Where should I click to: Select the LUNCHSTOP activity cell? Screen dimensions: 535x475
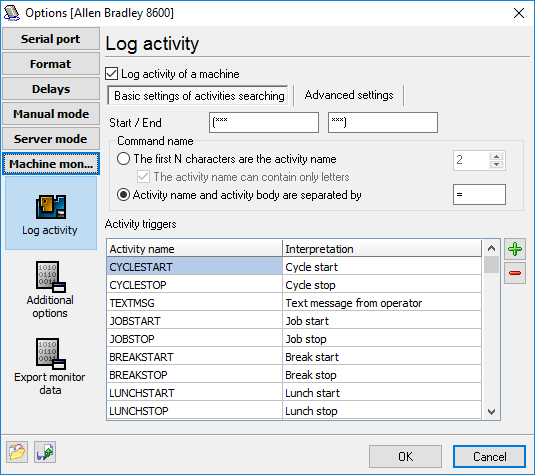194,411
